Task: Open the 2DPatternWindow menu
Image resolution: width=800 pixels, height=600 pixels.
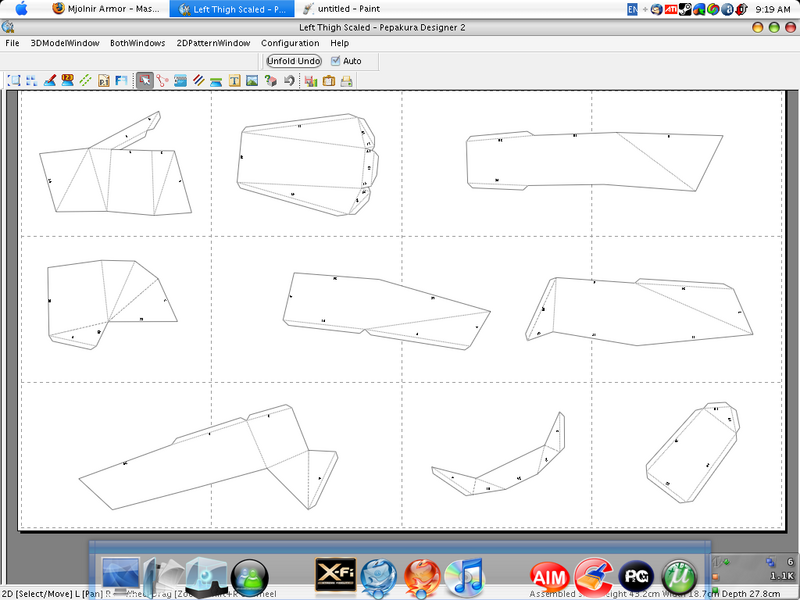Action: [x=213, y=43]
